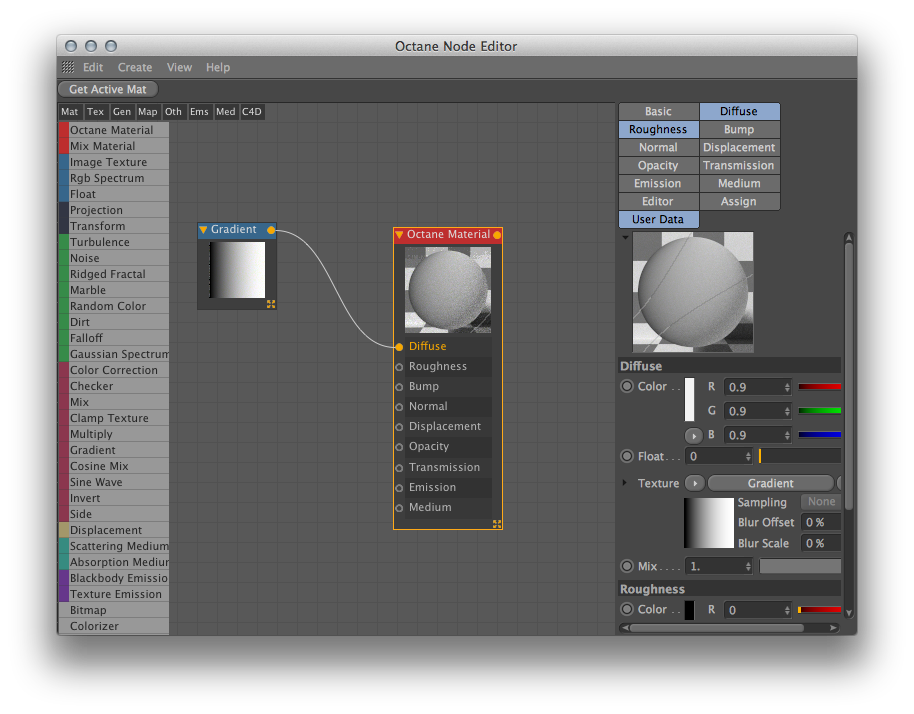This screenshot has width=914, height=714.
Task: Collapse the Gradient node with its triangle
Action: coord(203,230)
